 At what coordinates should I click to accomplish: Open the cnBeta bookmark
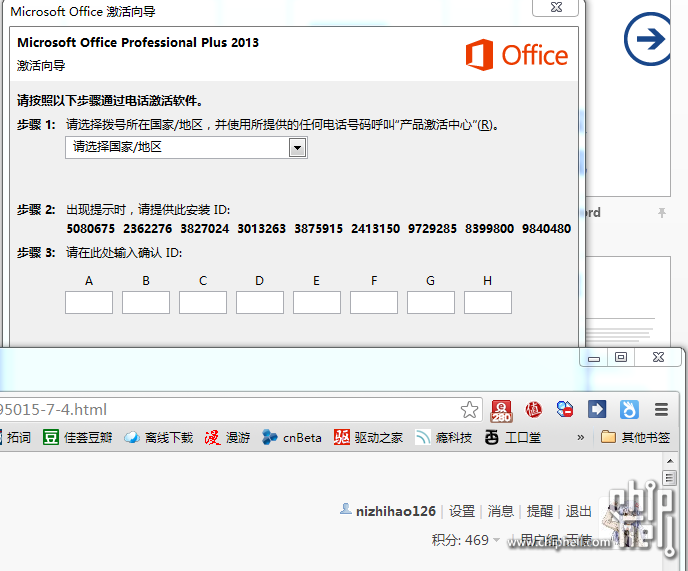coord(292,437)
